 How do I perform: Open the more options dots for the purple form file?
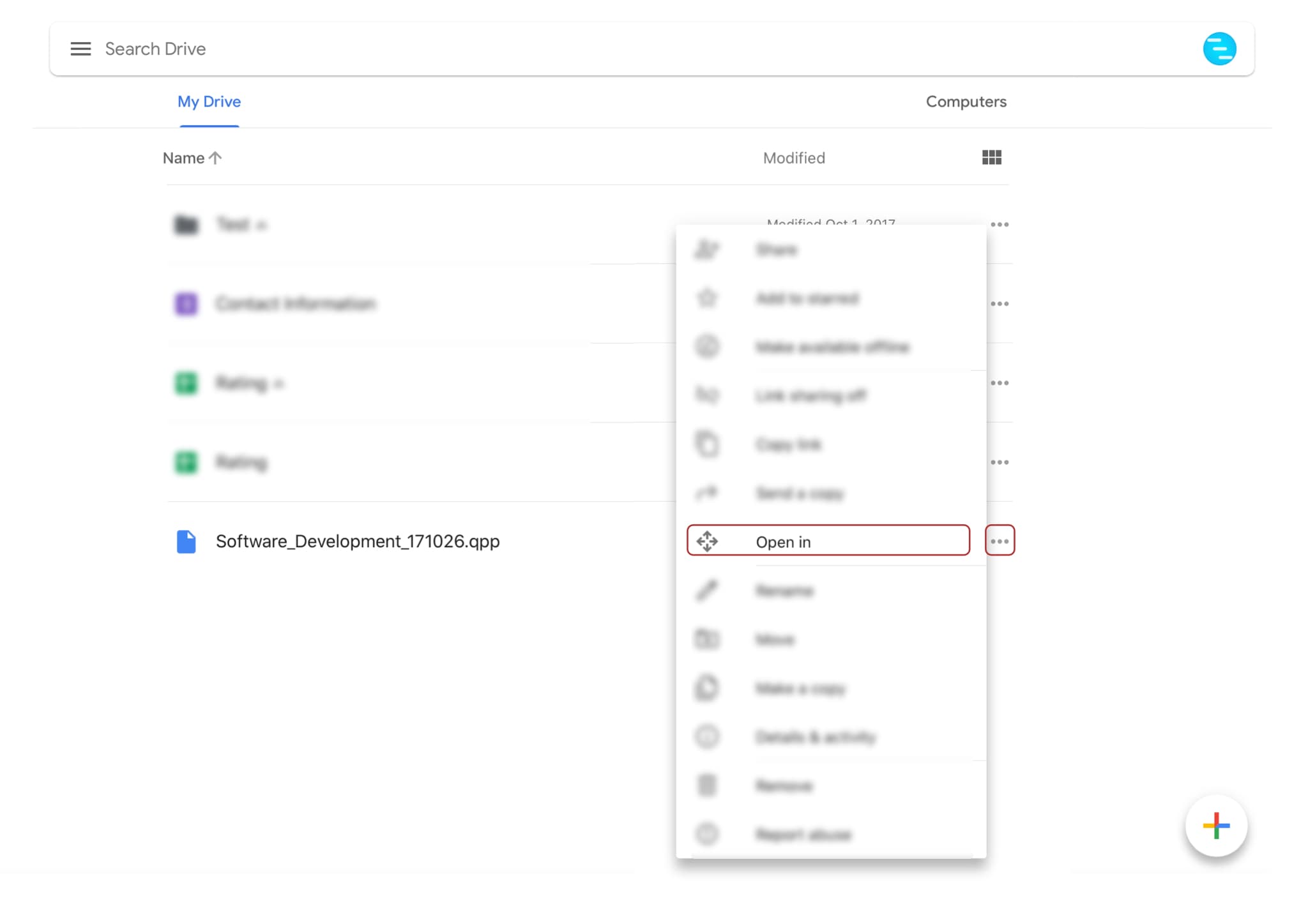click(x=999, y=304)
